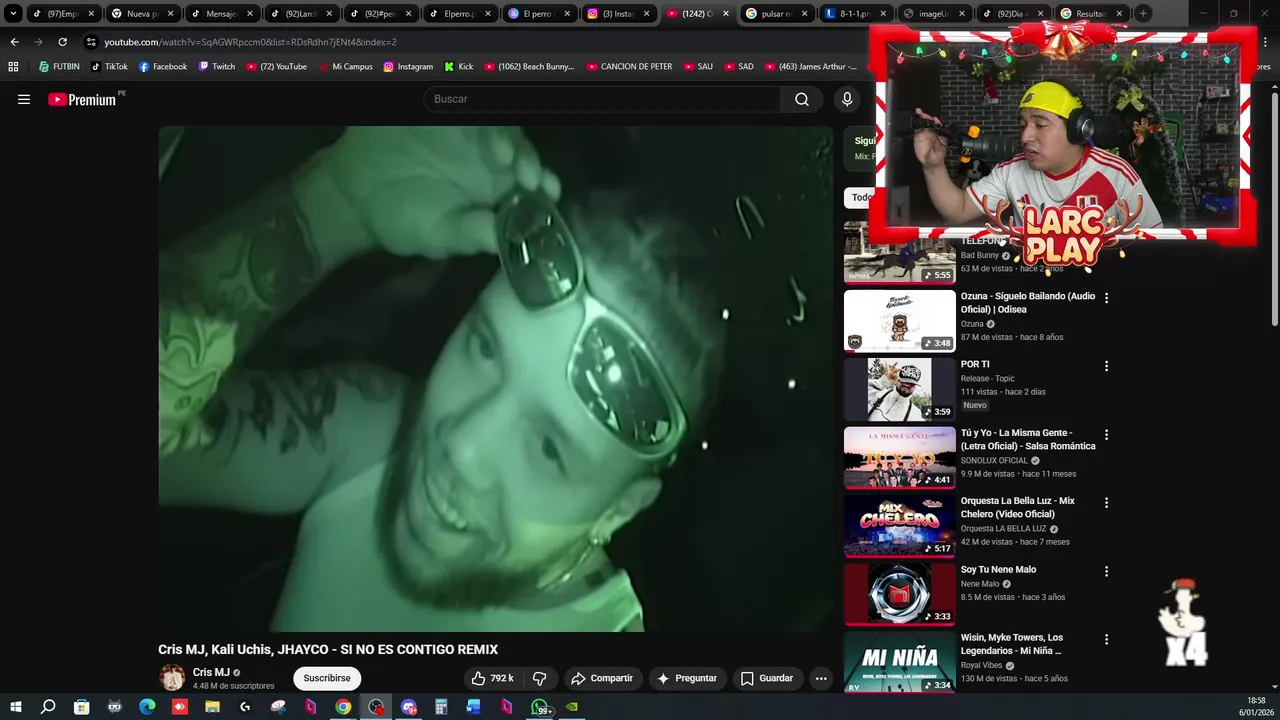Dislike the video with thumbs down

(x=539, y=678)
